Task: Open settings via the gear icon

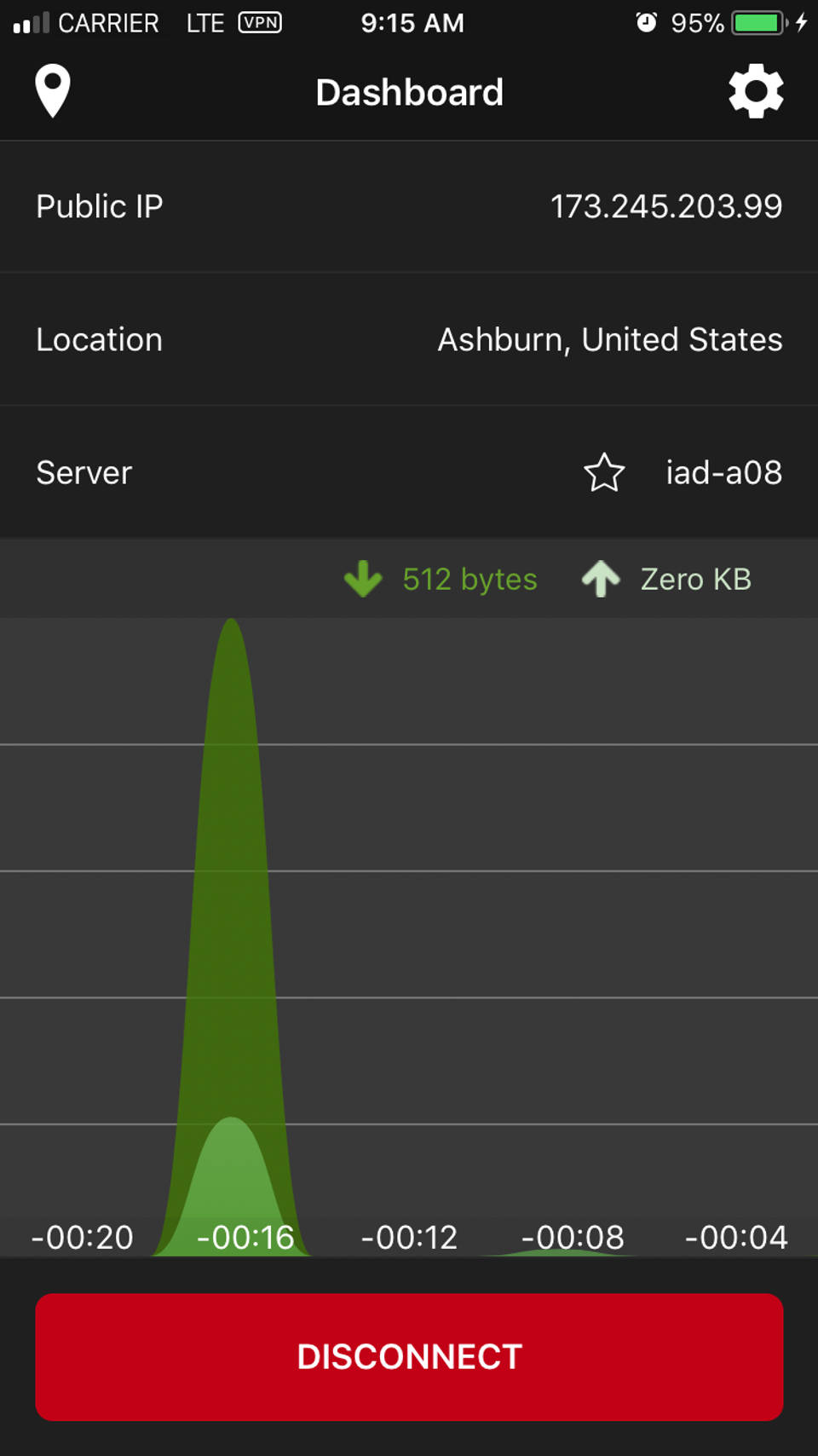Action: pos(756,91)
